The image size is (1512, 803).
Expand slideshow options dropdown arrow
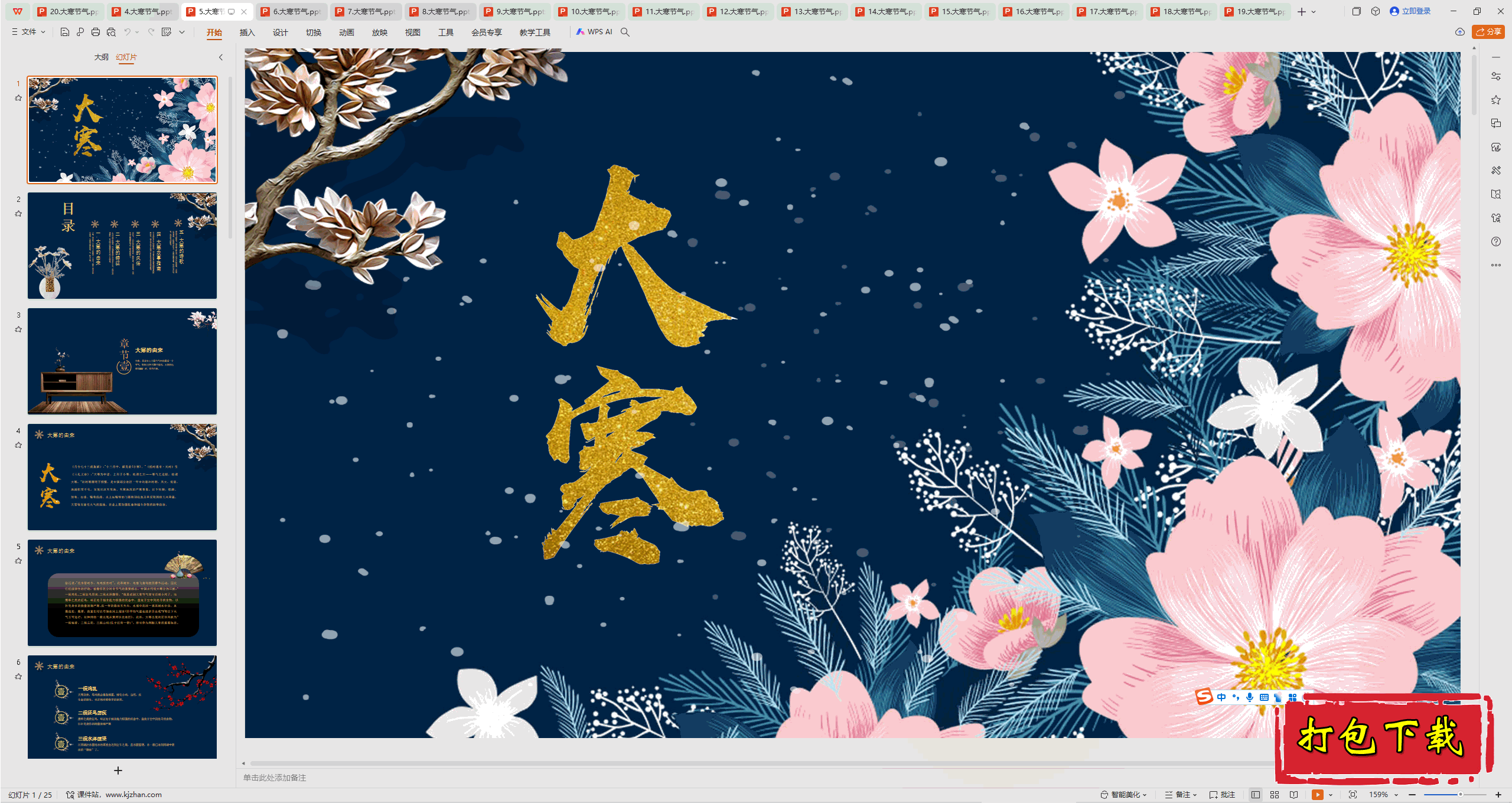[1331, 795]
